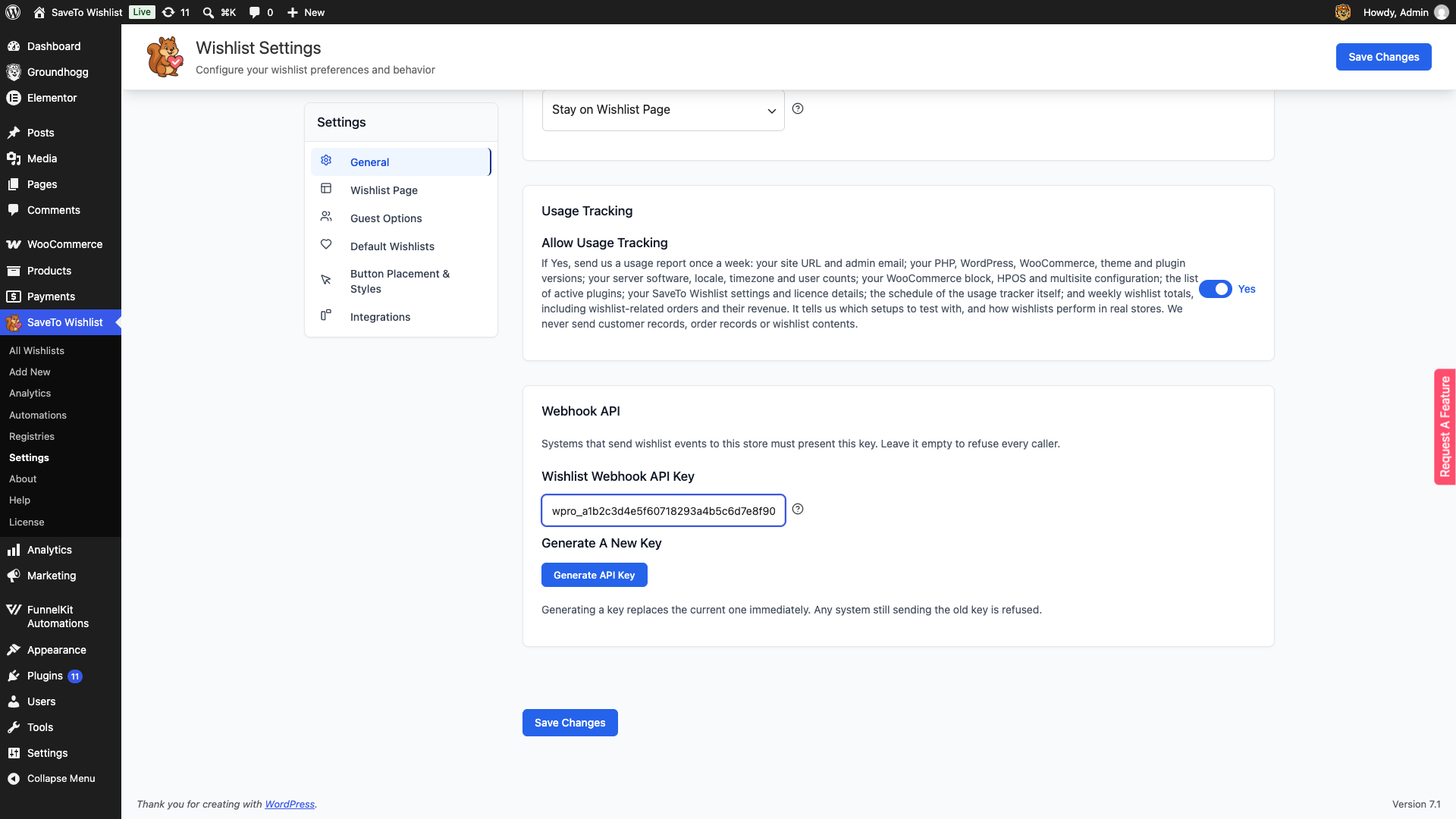Click Save Changes button in header
The height and width of the screenshot is (819, 1456).
click(1383, 57)
